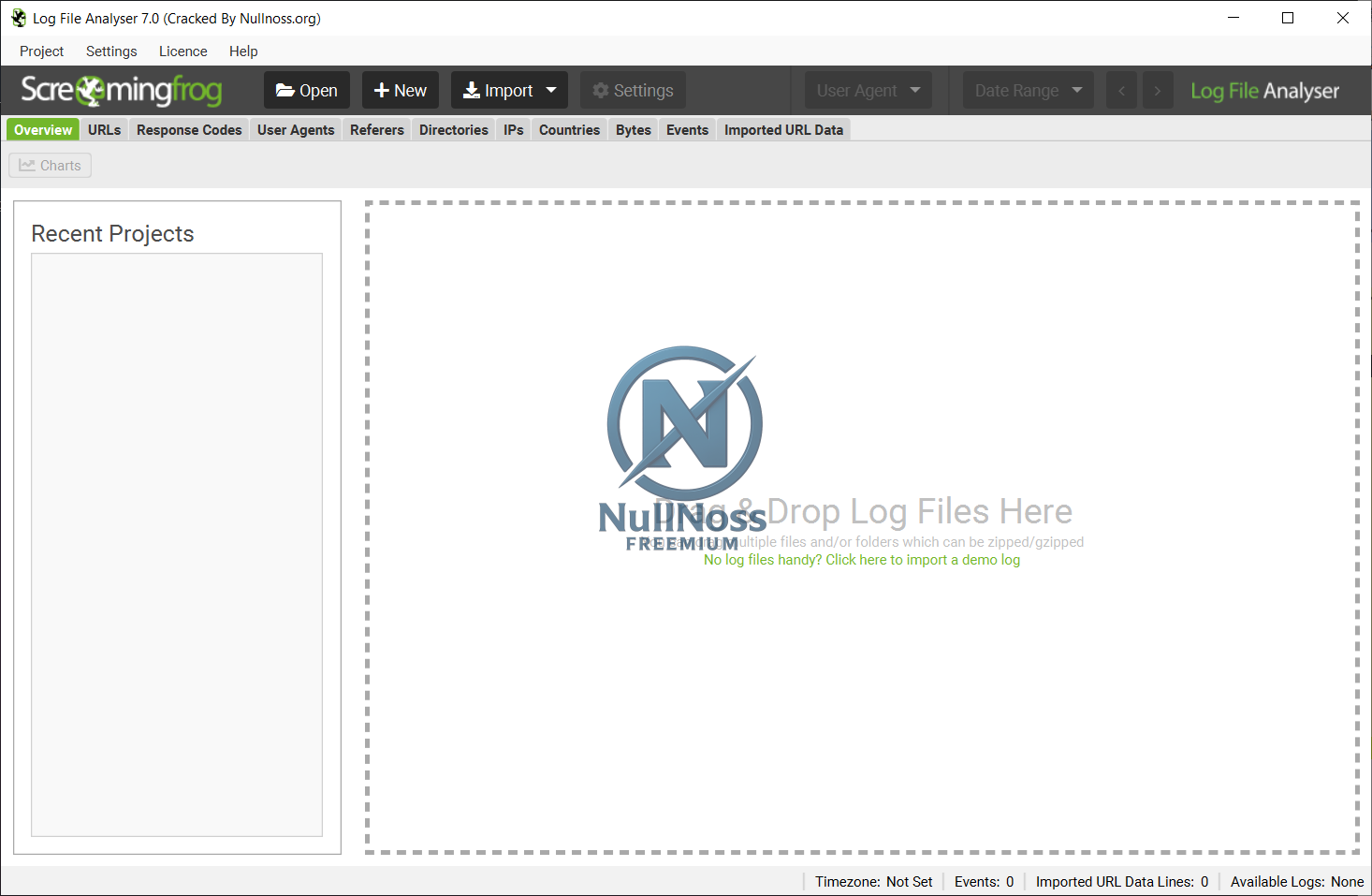Screen dimensions: 1372x896
Task: Expand the Date Range dropdown
Action: 1029,91
